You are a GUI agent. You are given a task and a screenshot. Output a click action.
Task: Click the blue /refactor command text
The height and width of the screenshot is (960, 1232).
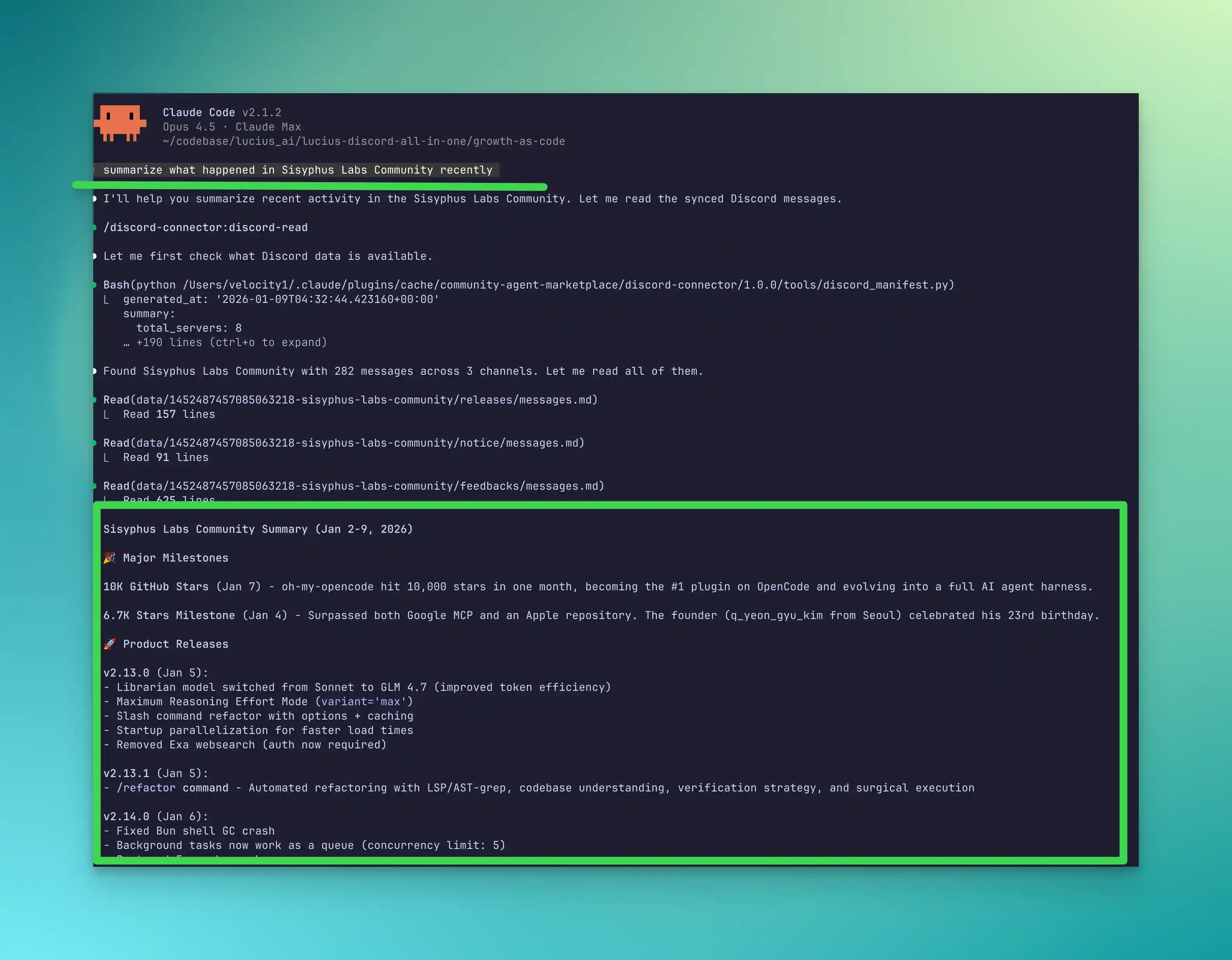[146, 788]
